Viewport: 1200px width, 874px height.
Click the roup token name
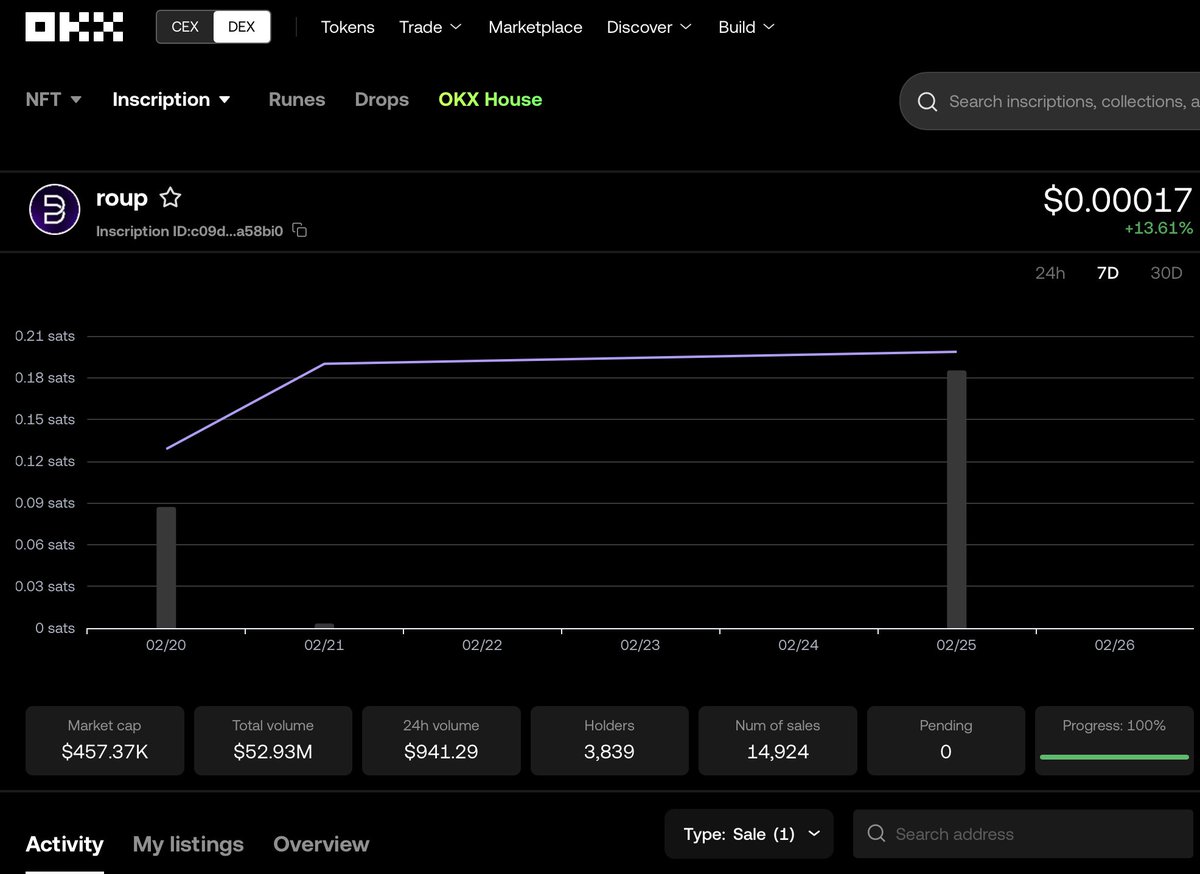[121, 198]
